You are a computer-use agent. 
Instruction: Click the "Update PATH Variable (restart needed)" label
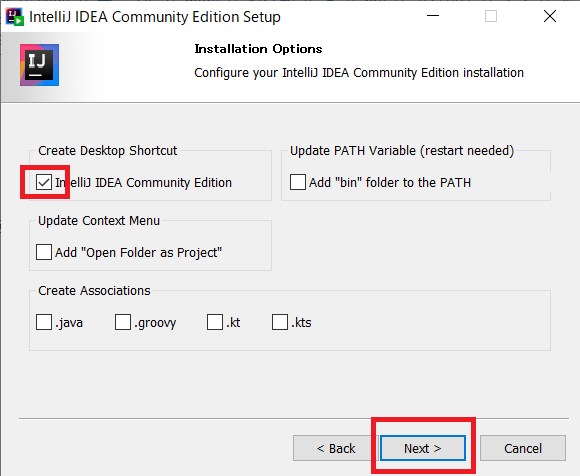402,151
